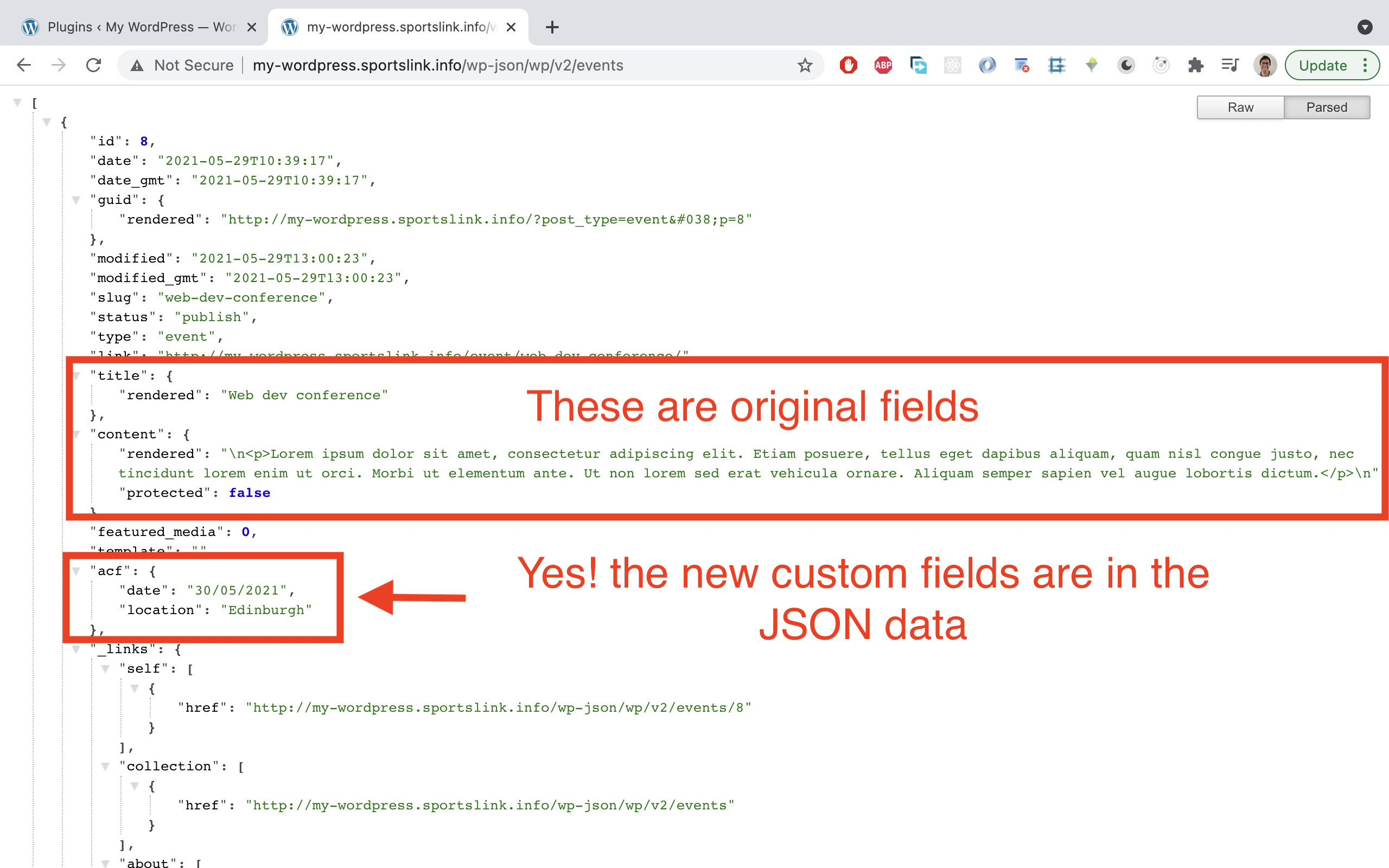
Task: Collapse the "acf" custom fields object
Action: click(x=77, y=571)
